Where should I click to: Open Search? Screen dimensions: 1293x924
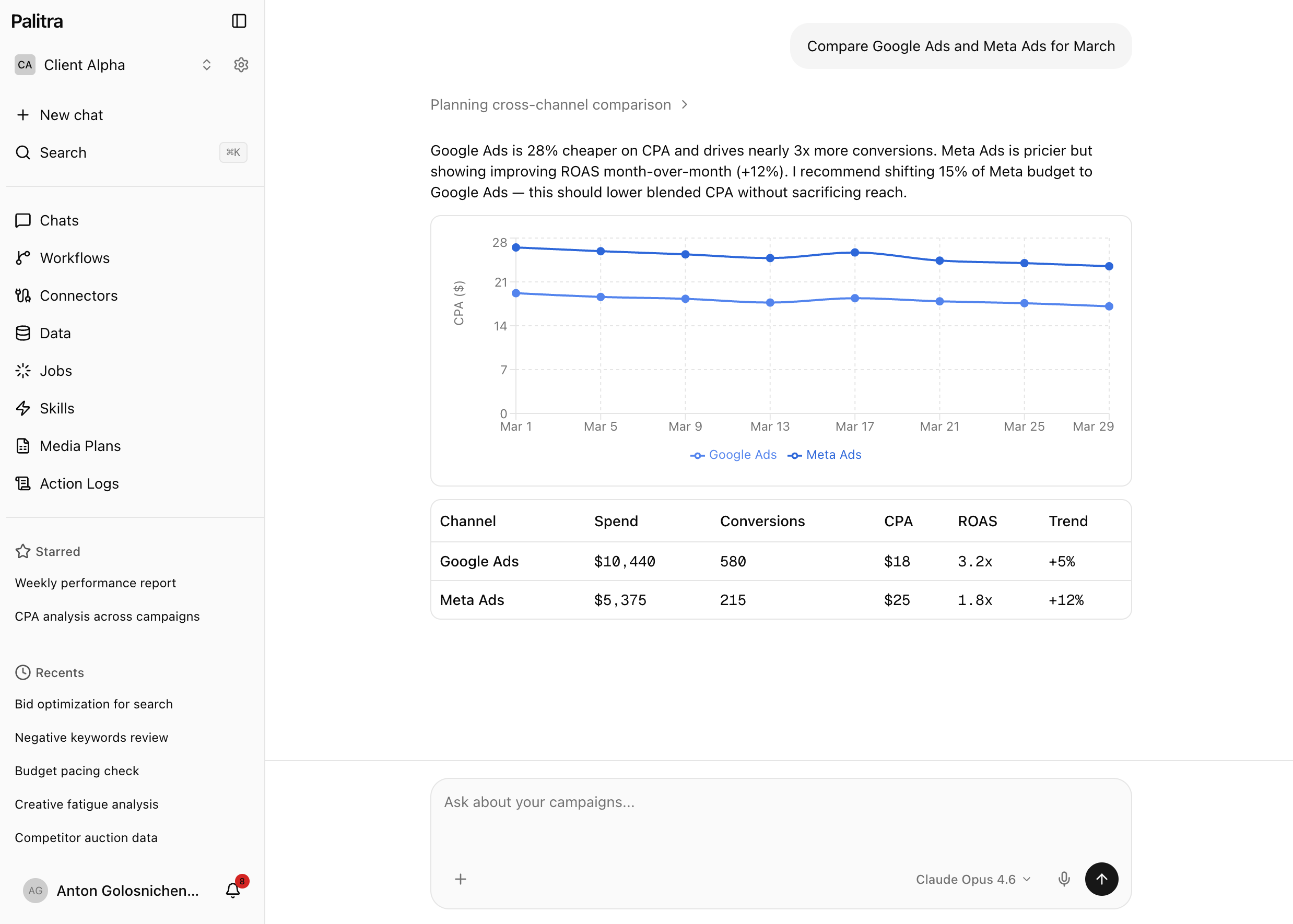(x=131, y=152)
